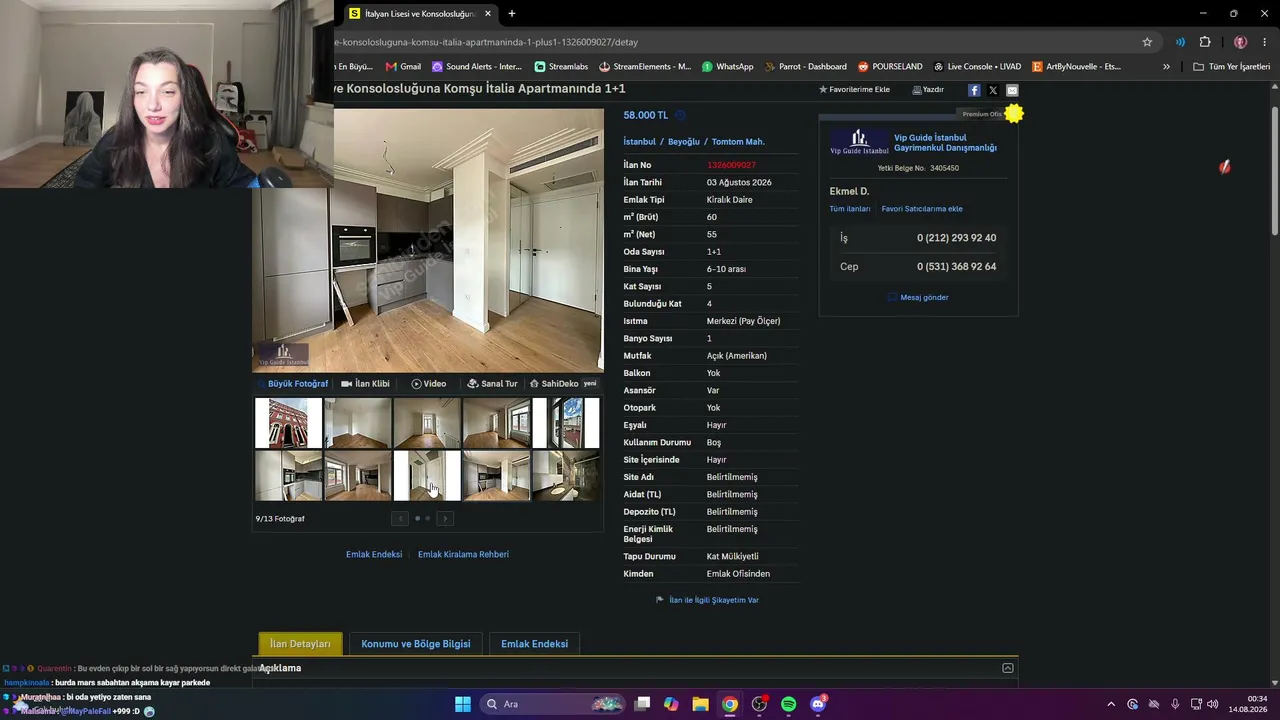The height and width of the screenshot is (720, 1280).
Task: Bookmark this page with the star icon
Action: coord(1147,42)
